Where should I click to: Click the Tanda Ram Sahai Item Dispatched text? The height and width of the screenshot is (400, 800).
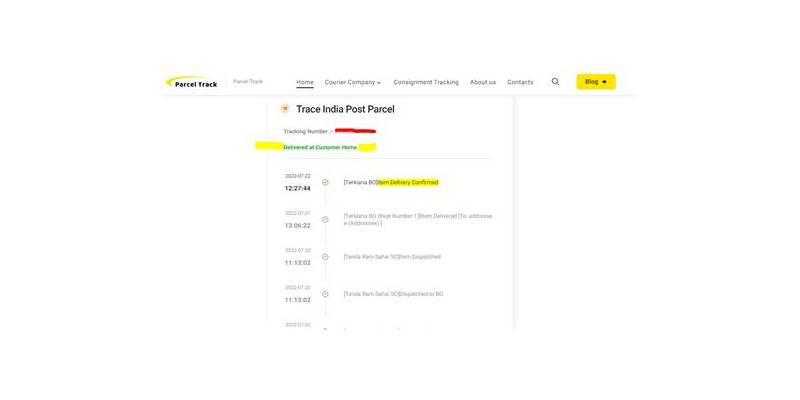[x=392, y=257]
